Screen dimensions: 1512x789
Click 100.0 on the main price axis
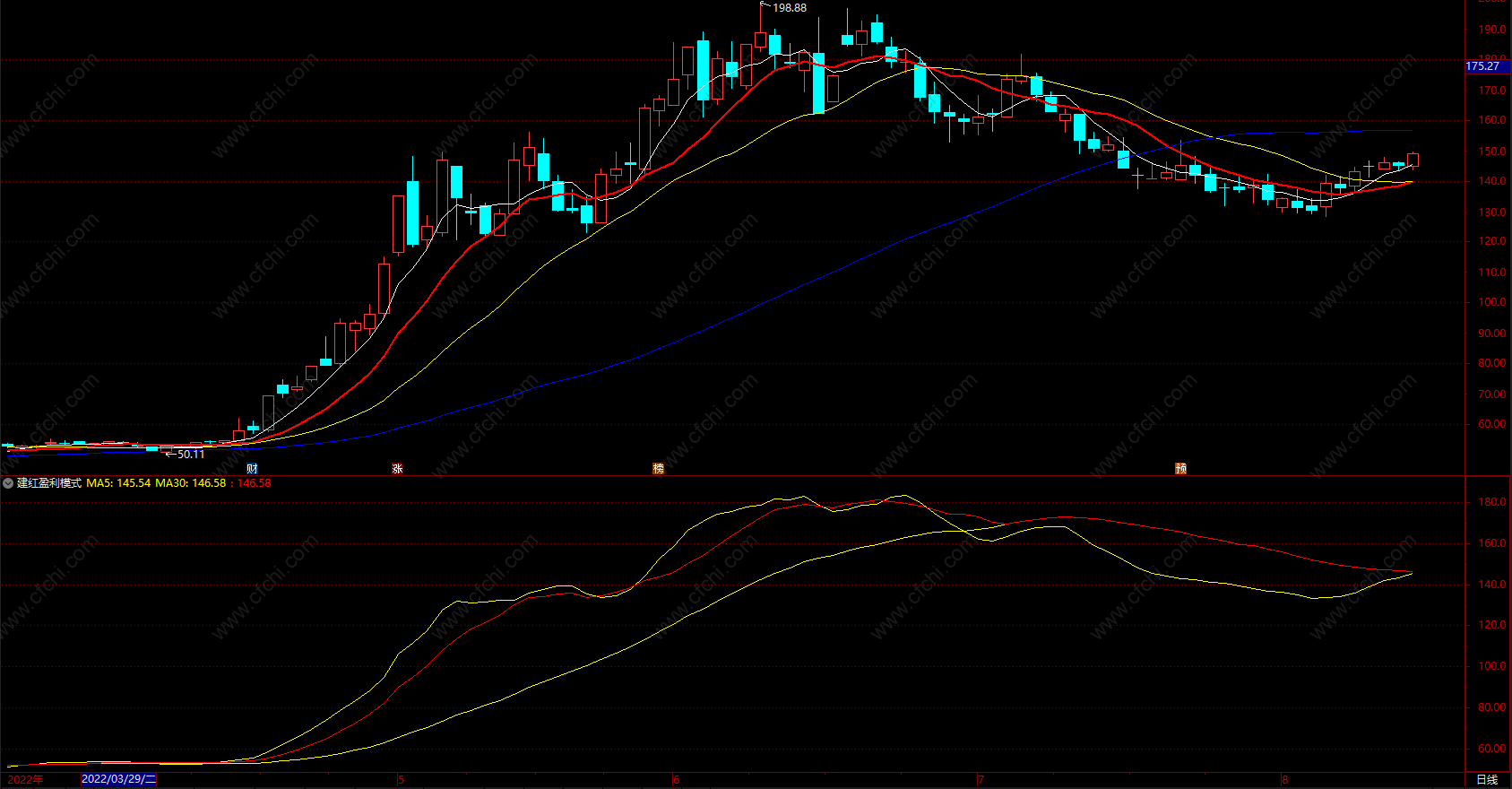tap(1491, 303)
